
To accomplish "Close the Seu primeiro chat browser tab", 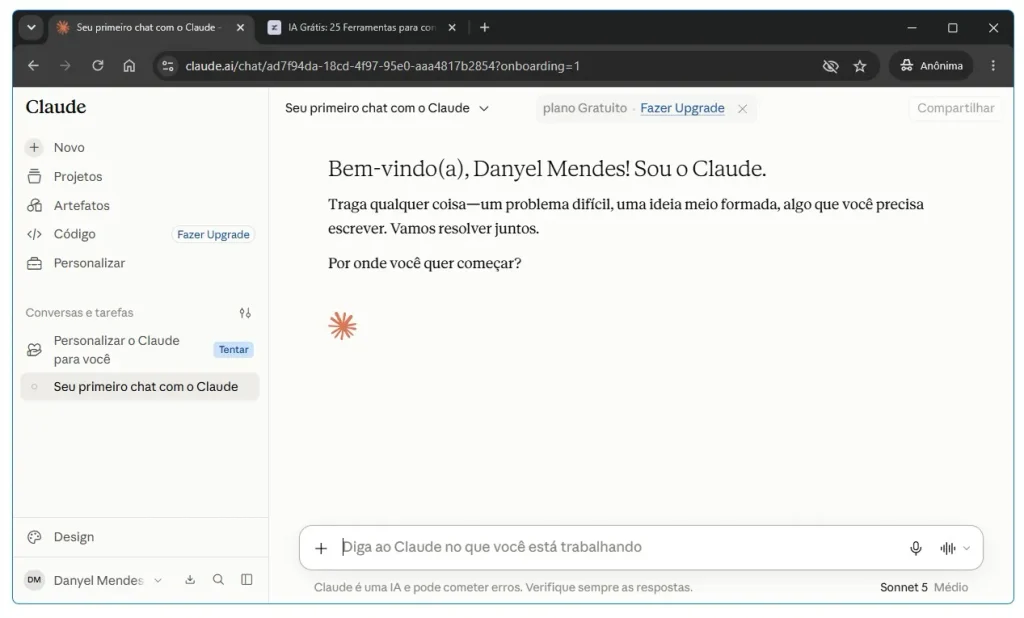I will pyautogui.click(x=240, y=27).
